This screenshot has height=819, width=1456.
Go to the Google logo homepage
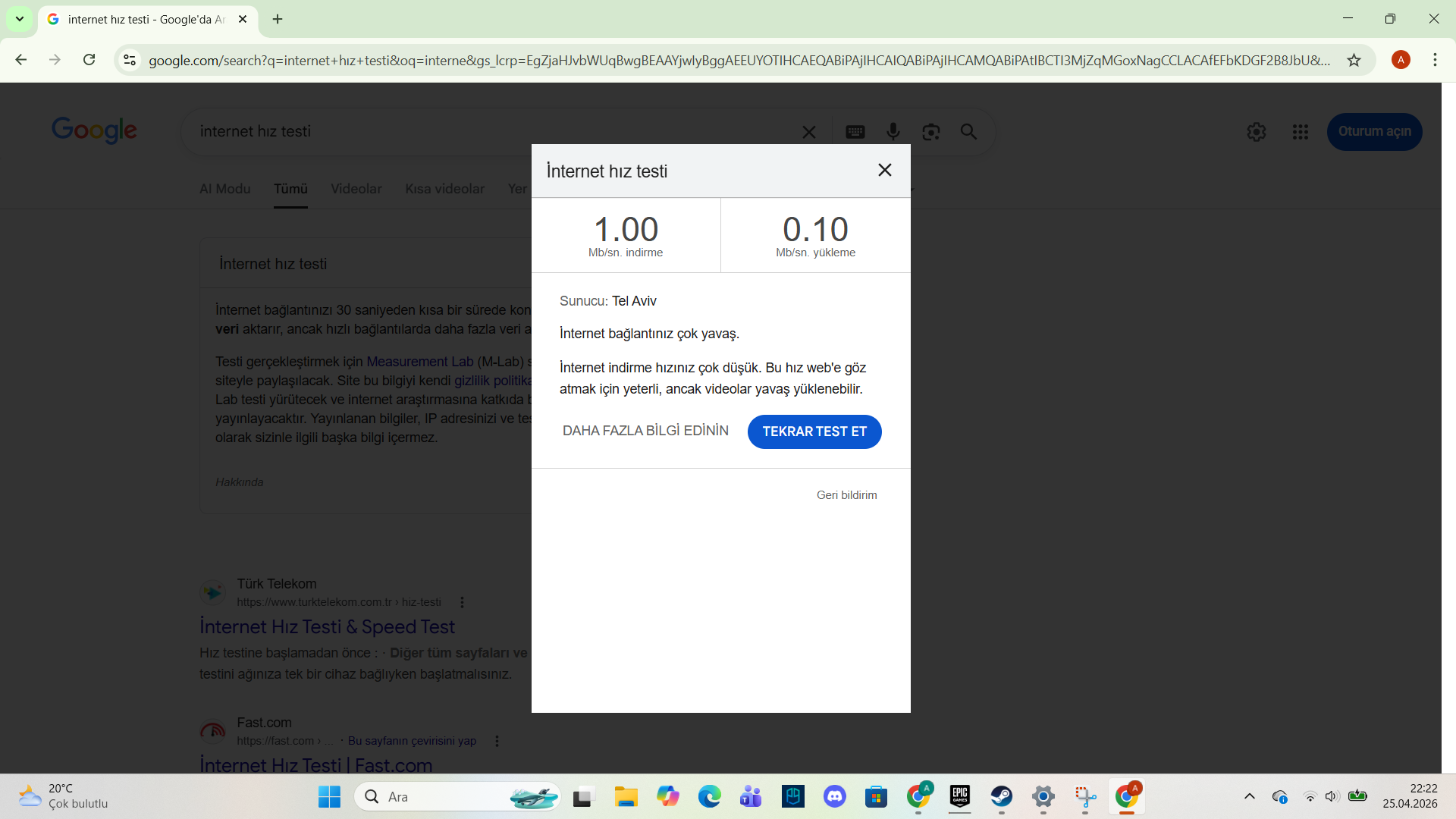pyautogui.click(x=94, y=130)
